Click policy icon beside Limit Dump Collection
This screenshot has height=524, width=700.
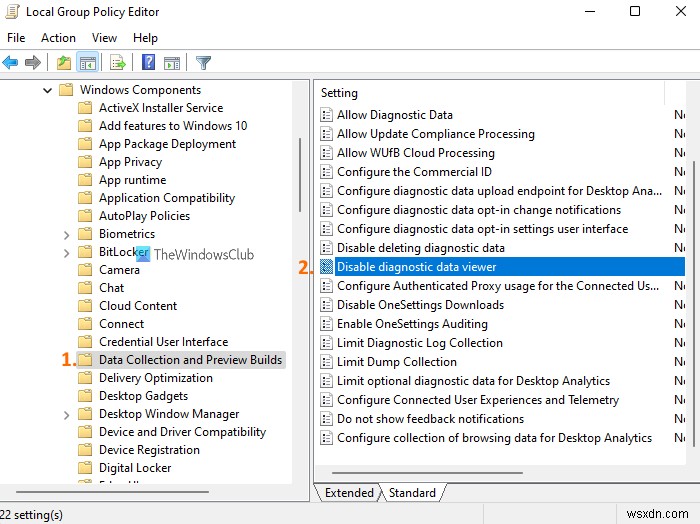(x=326, y=362)
